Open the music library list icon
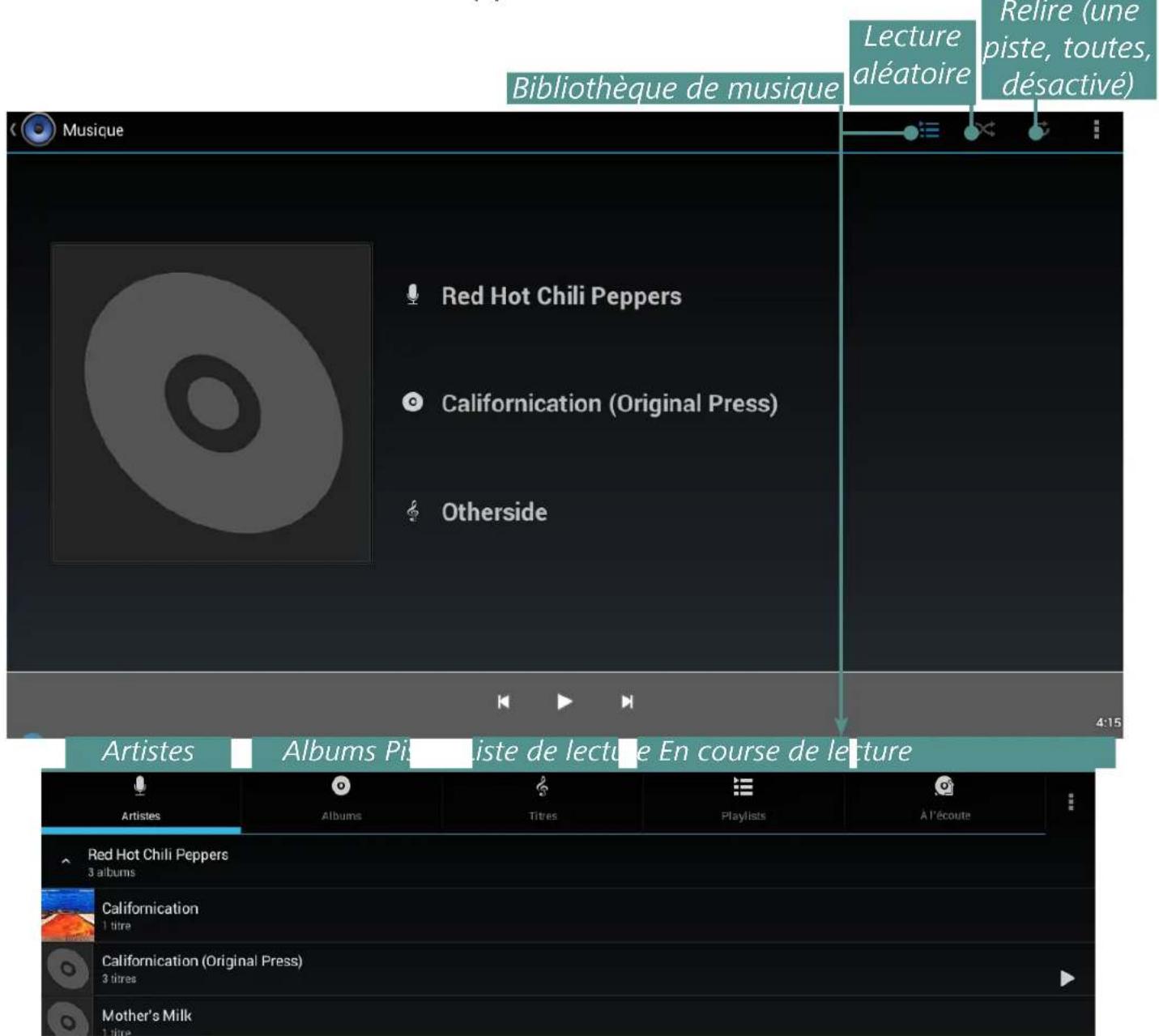This screenshot has height=1036, width=1159. click(x=929, y=130)
